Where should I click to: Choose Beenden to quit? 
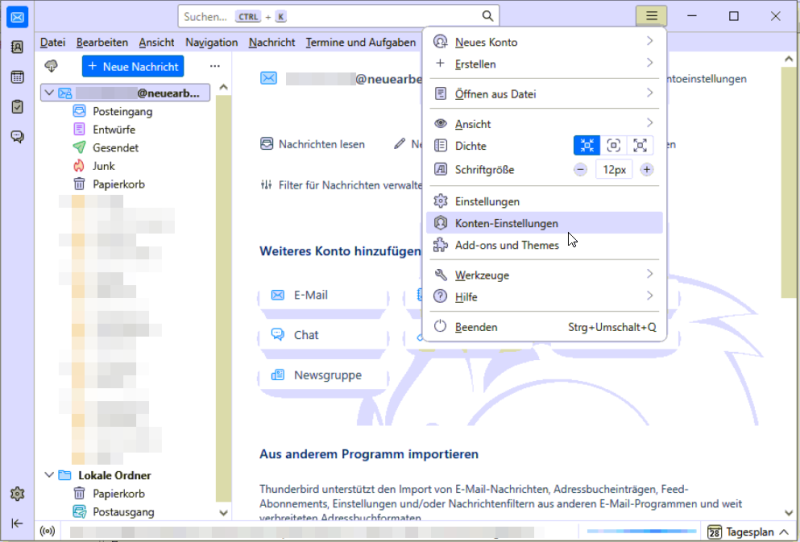pos(544,327)
